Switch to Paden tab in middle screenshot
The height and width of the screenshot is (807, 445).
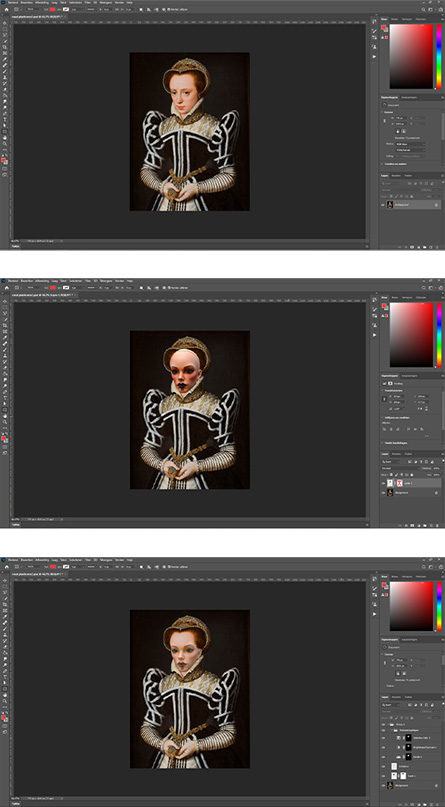[408, 454]
